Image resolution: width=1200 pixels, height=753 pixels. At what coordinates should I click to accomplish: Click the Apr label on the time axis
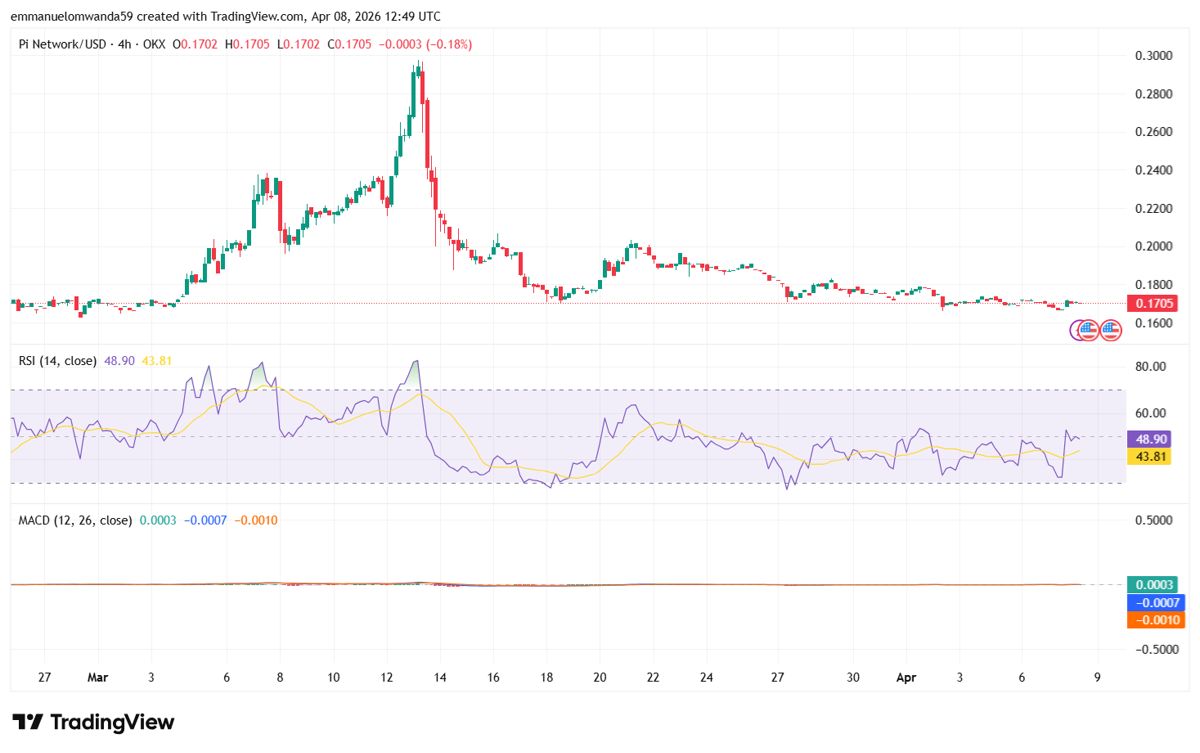pyautogui.click(x=908, y=677)
